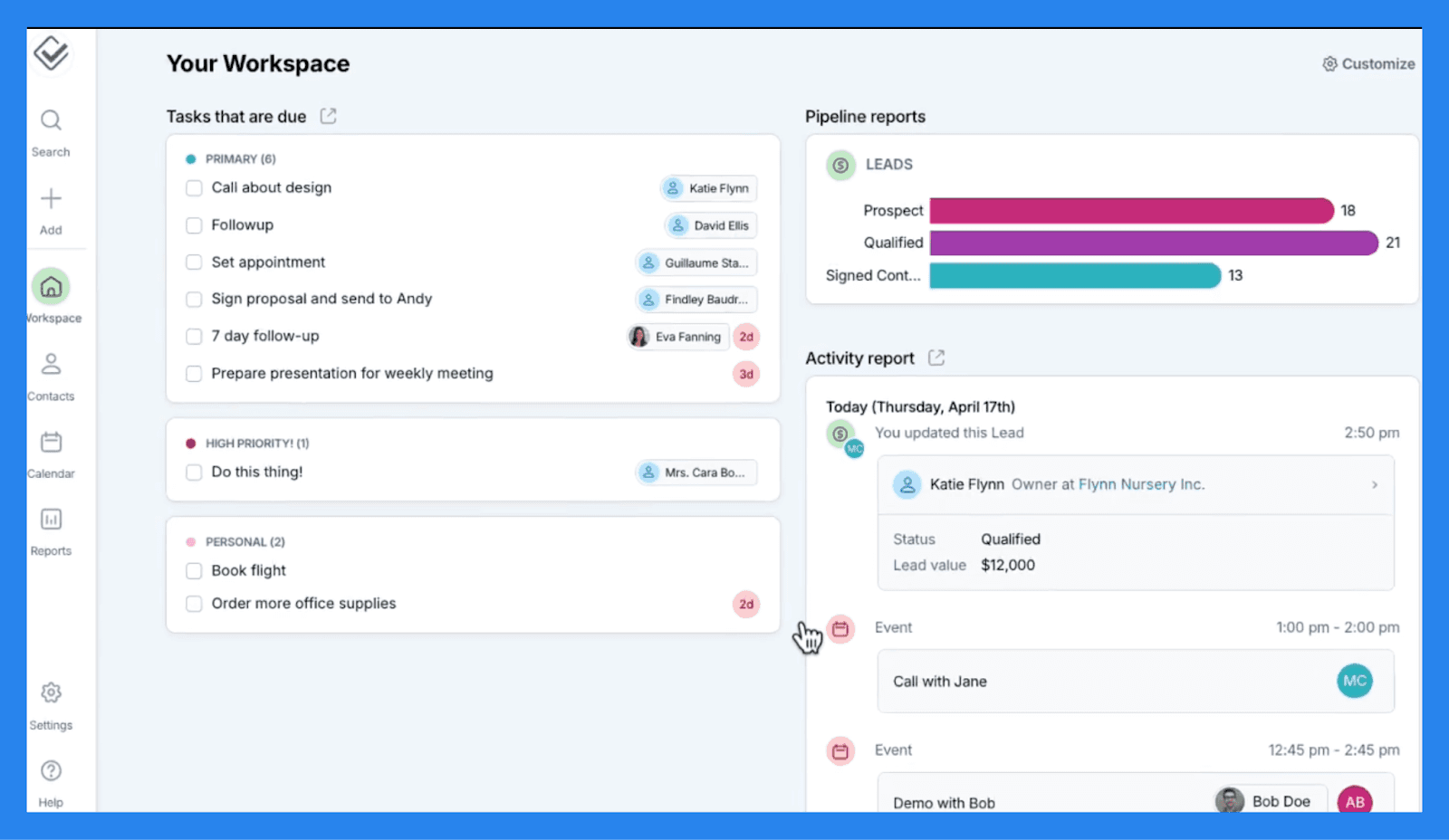Open the Demo with Bob event

(1135, 793)
